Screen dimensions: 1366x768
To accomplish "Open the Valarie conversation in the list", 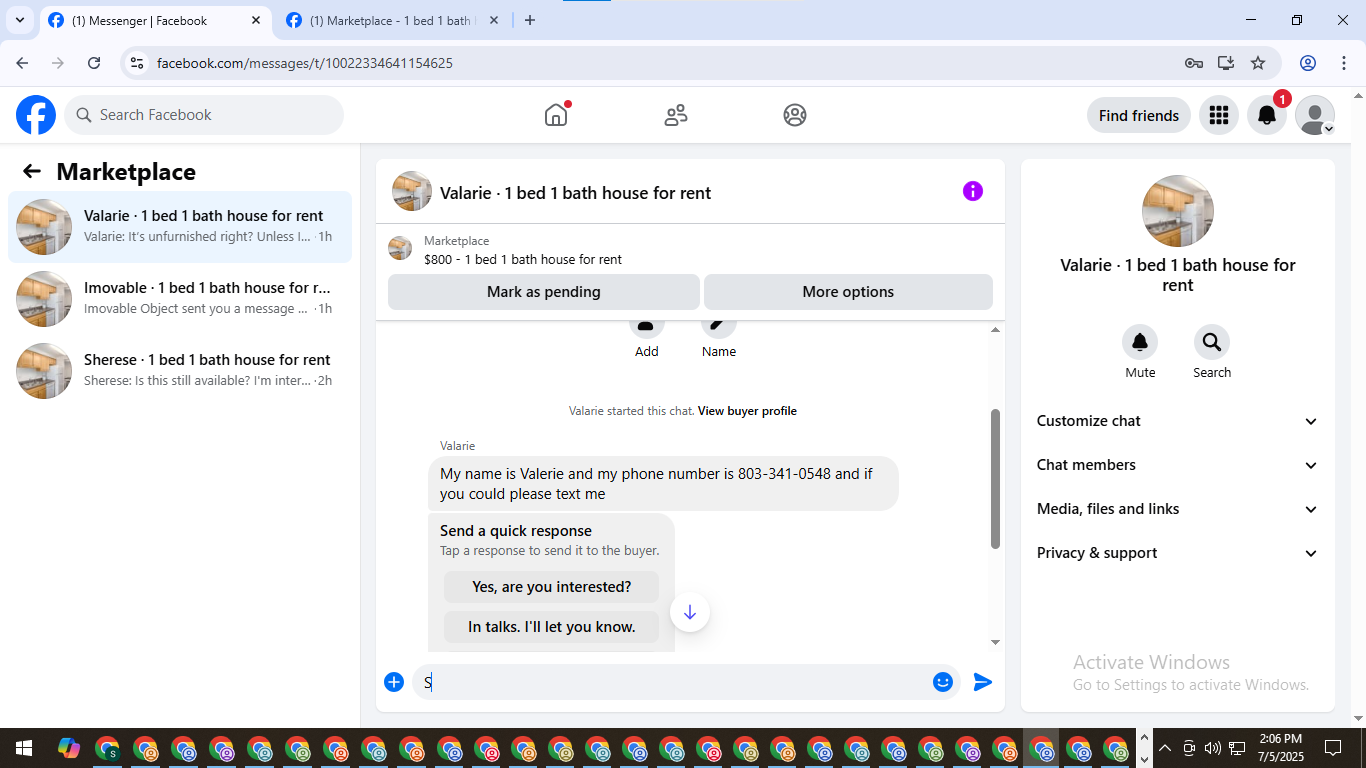I will pyautogui.click(x=180, y=227).
